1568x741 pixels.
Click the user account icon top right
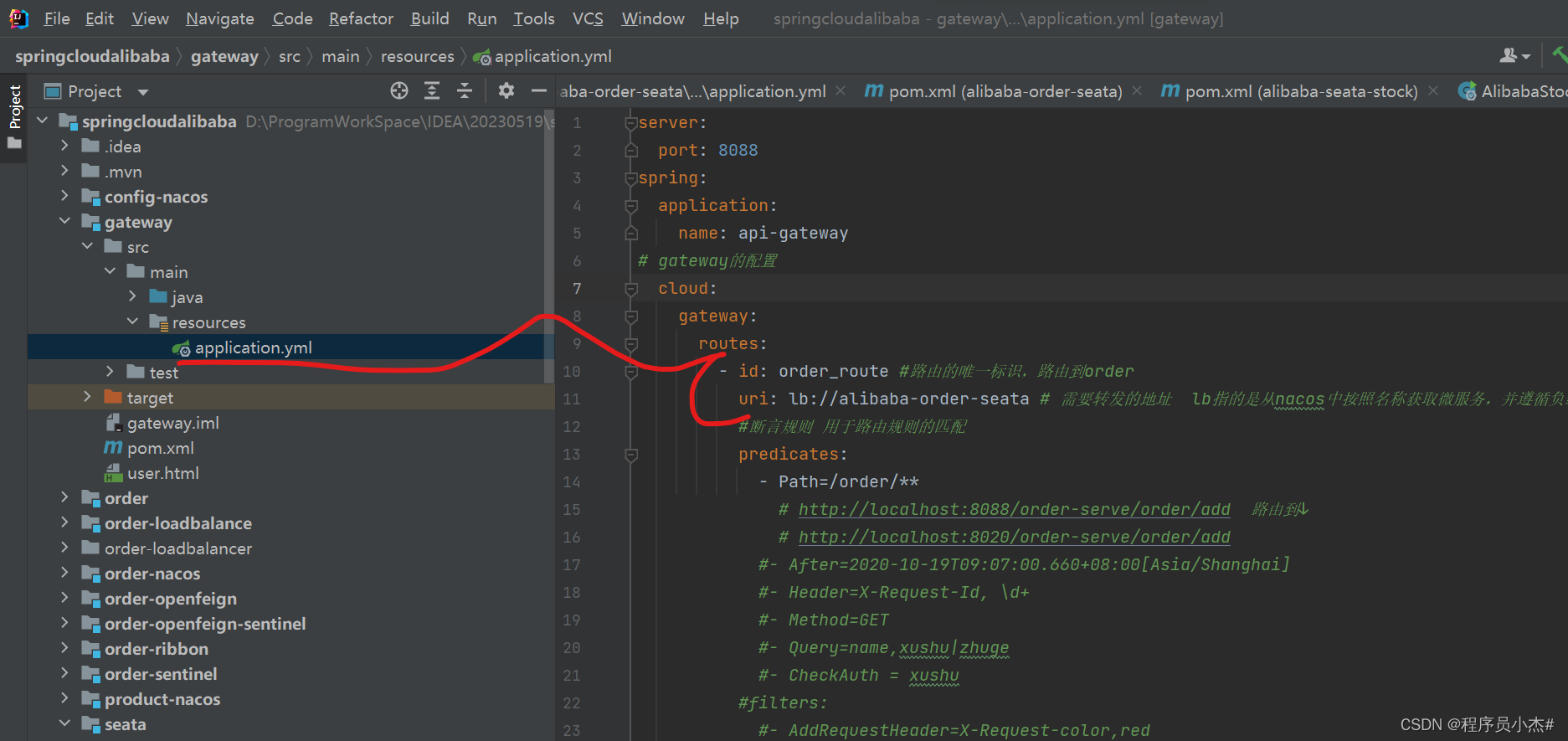(x=1514, y=56)
